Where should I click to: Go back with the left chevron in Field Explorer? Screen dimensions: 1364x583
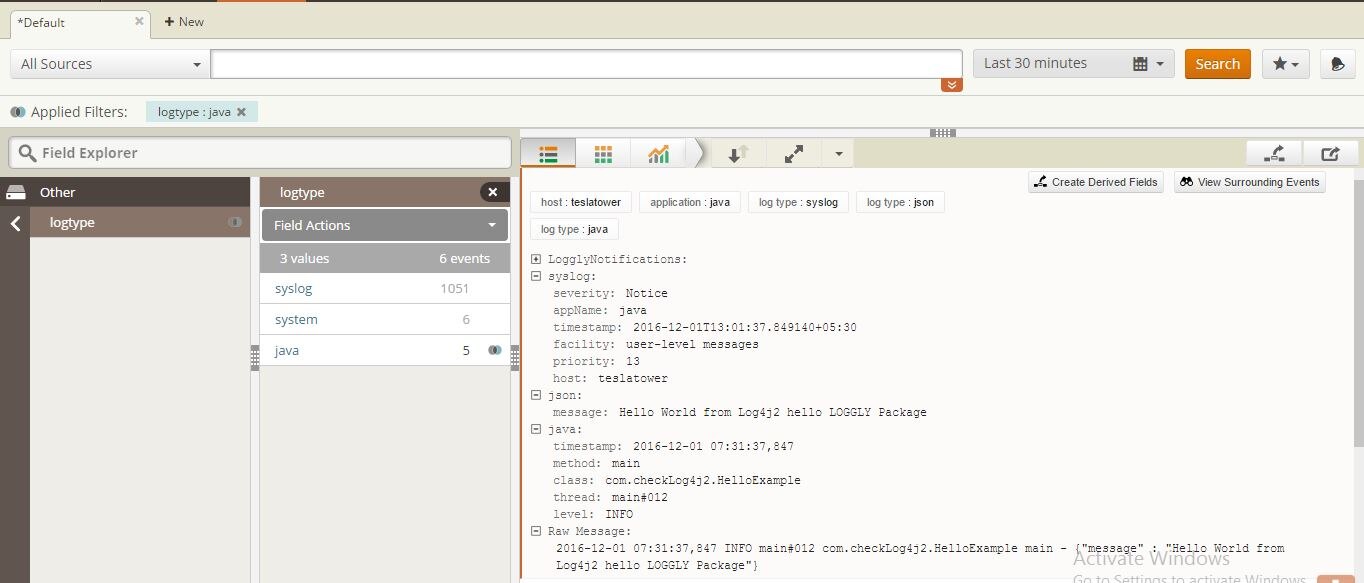point(15,223)
